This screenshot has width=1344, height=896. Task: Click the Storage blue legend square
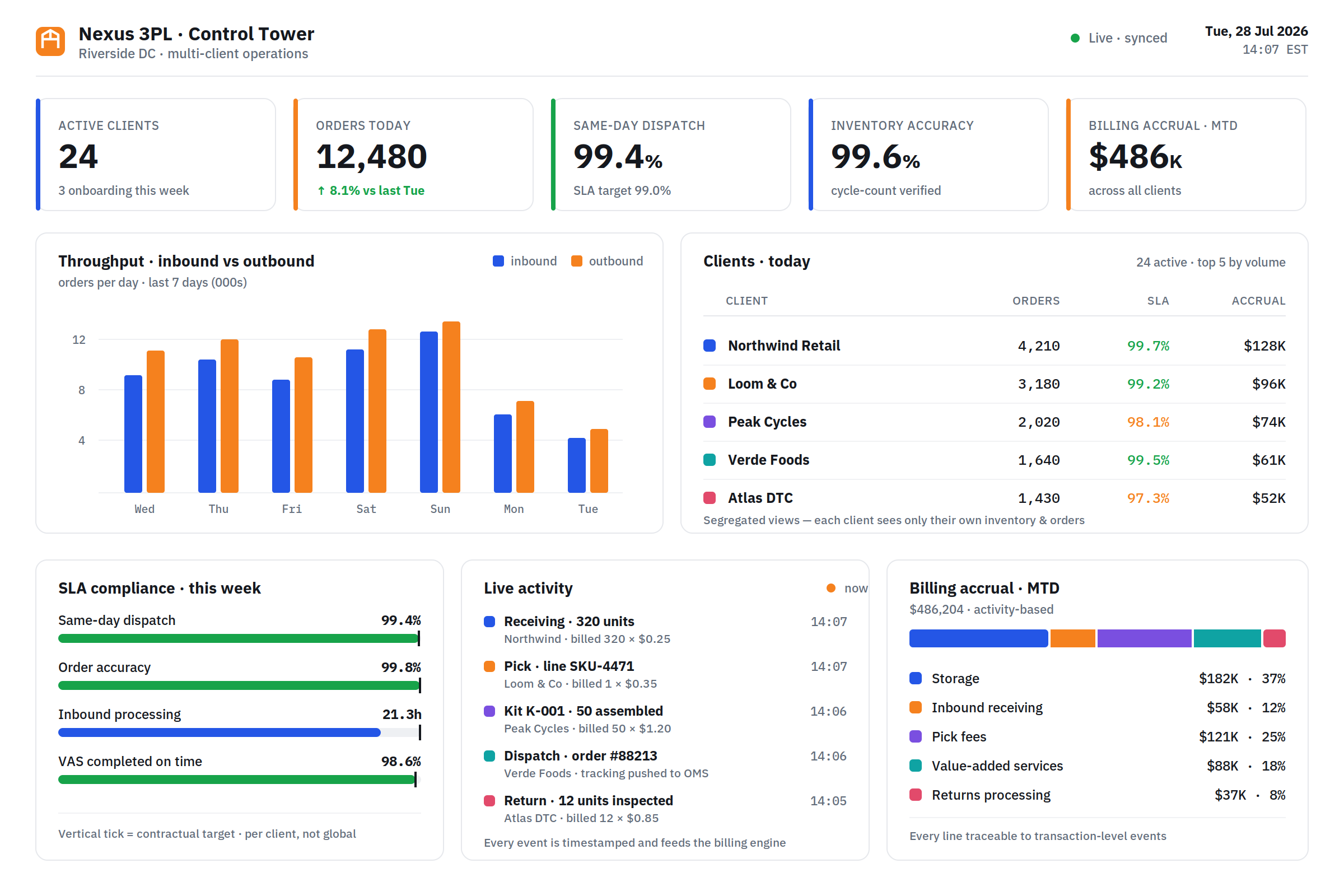(916, 678)
